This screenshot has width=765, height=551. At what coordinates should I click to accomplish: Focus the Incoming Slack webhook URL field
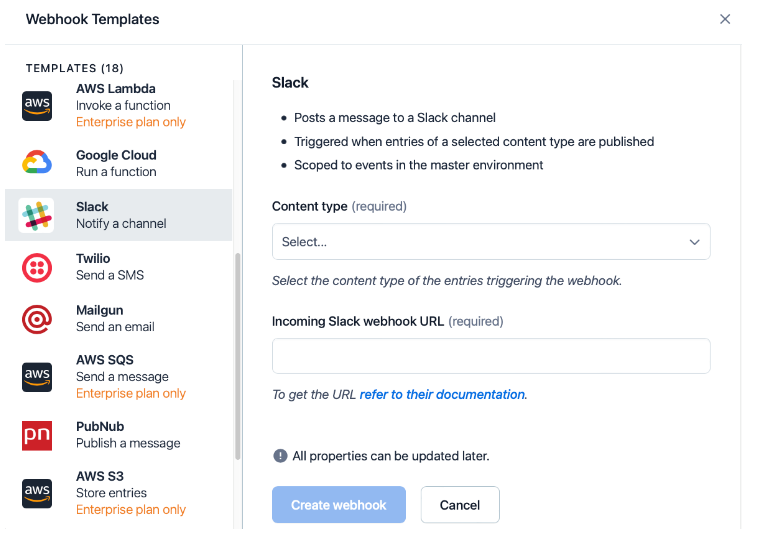coord(490,356)
